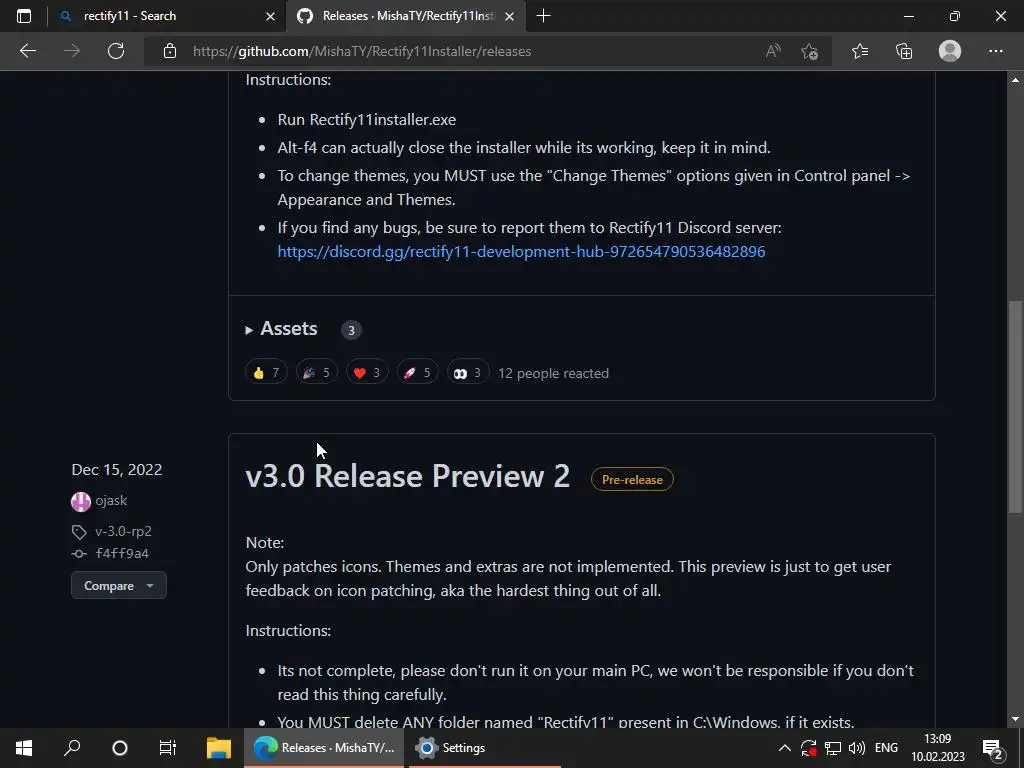Open the tab actions menu icon
This screenshot has width=1024, height=768.
pyautogui.click(x=24, y=16)
